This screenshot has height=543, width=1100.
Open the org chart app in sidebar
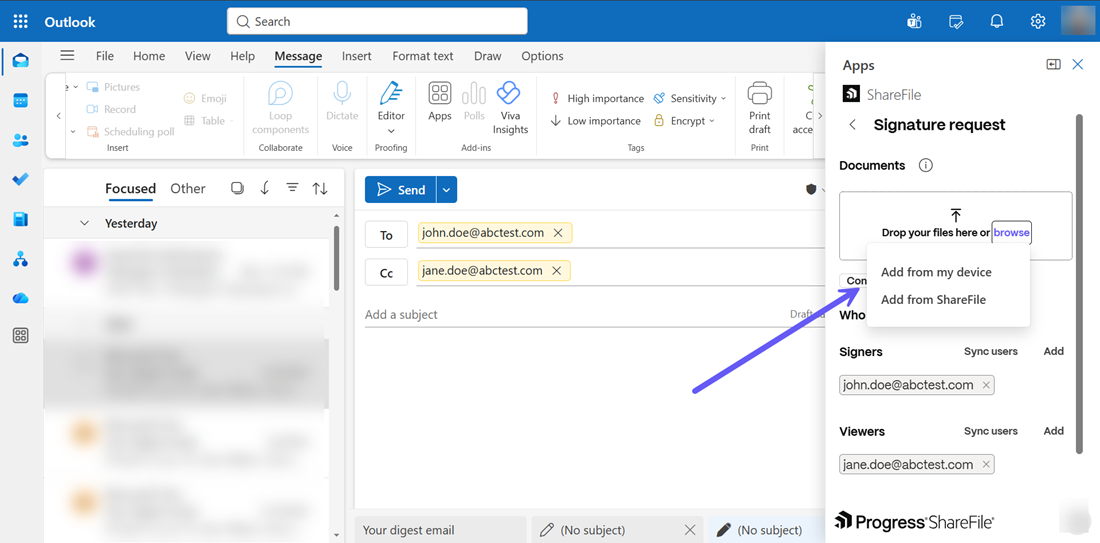click(x=21, y=260)
